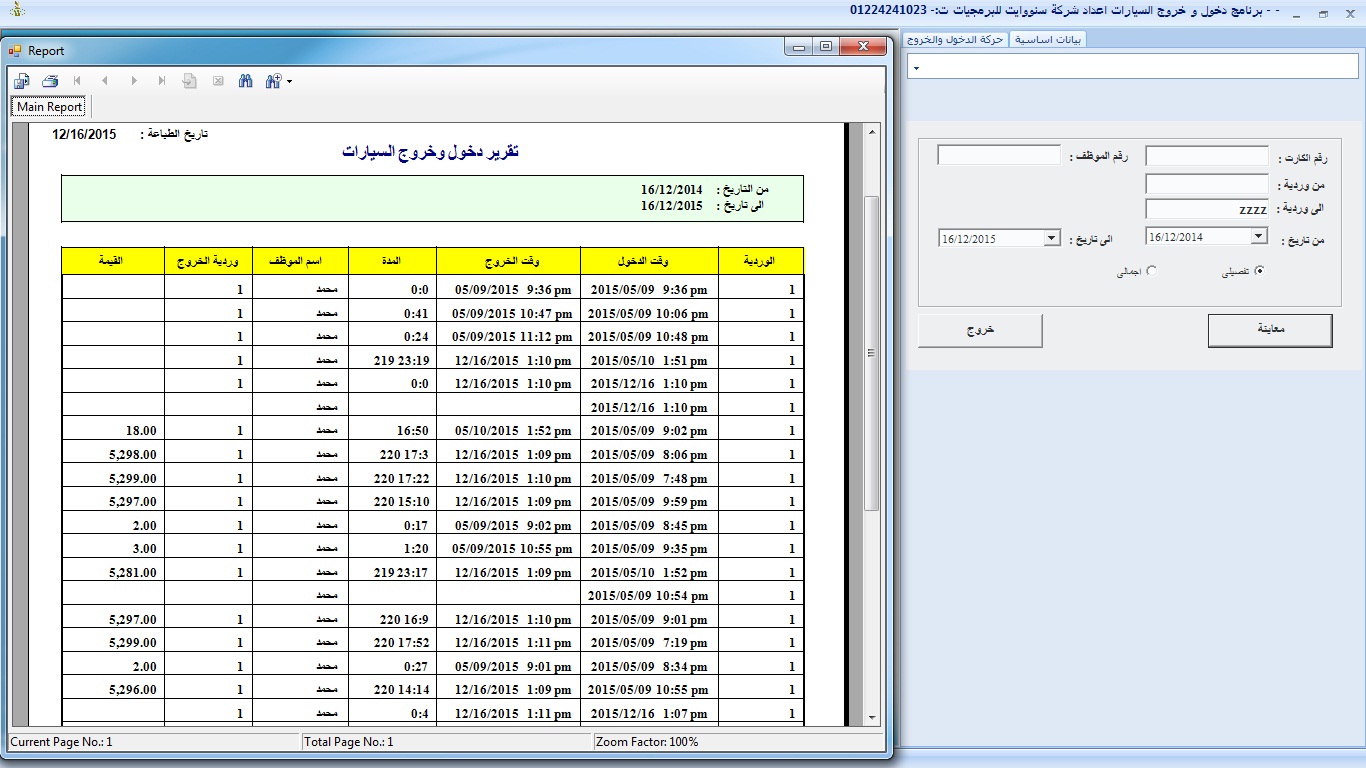This screenshot has width=1366, height=768.
Task: Open the حركة الدخول والخروج tab
Action: pos(955,40)
